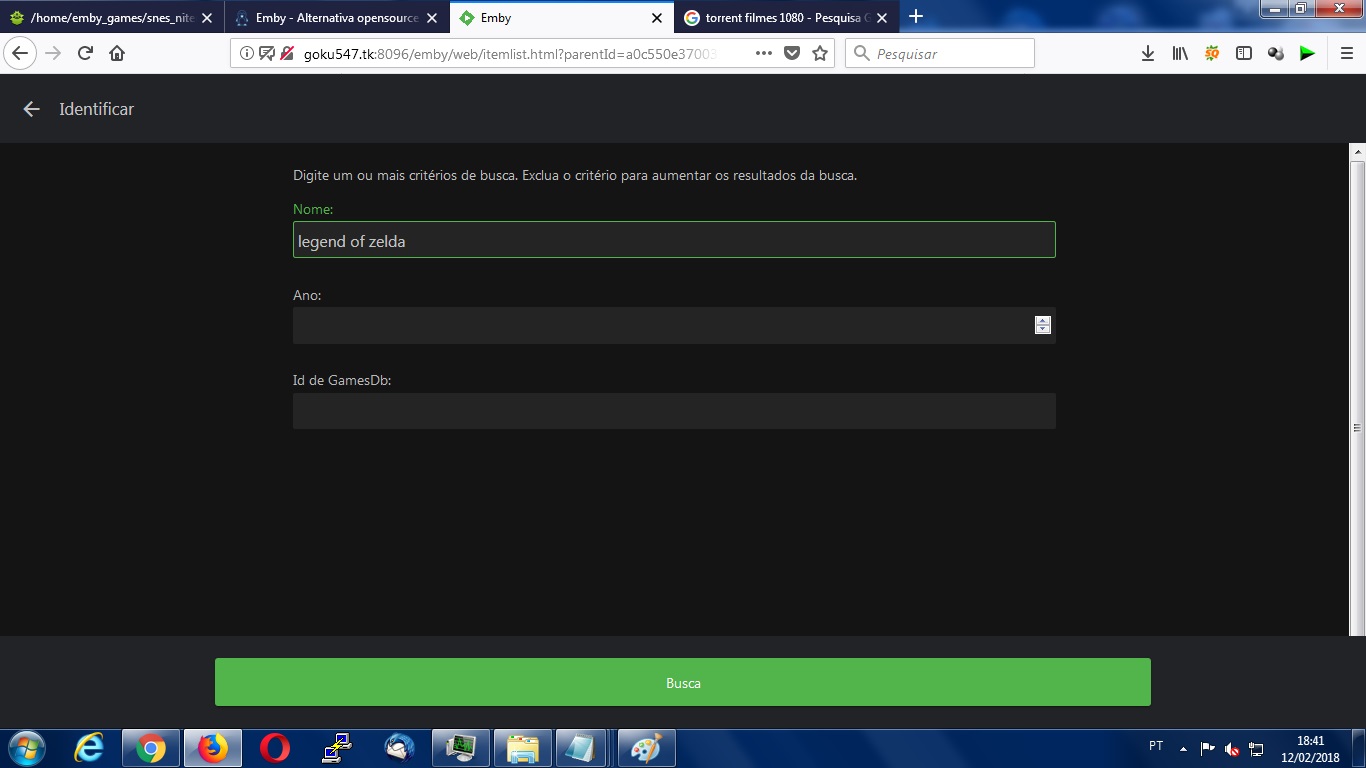Image resolution: width=1366 pixels, height=768 pixels.
Task: Reload the current page
Action: [x=85, y=54]
